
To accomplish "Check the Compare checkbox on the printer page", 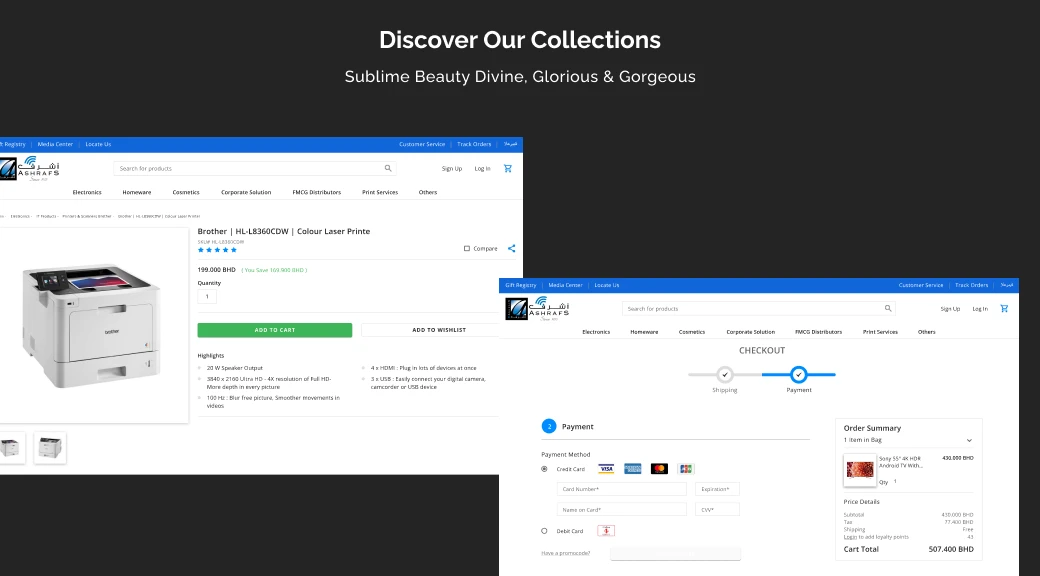I will tap(466, 248).
